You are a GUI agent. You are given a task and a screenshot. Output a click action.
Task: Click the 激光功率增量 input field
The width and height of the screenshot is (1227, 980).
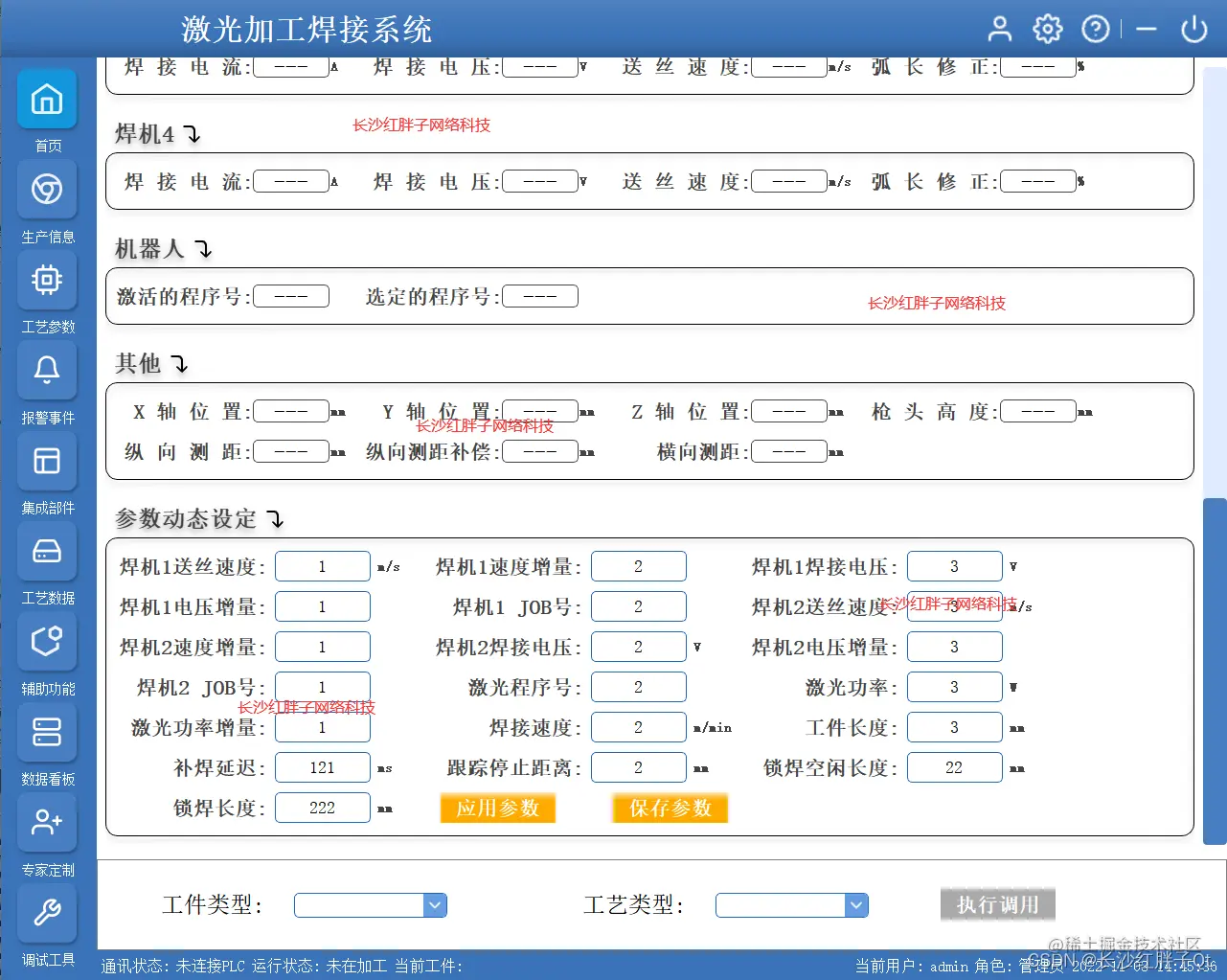pos(323,727)
